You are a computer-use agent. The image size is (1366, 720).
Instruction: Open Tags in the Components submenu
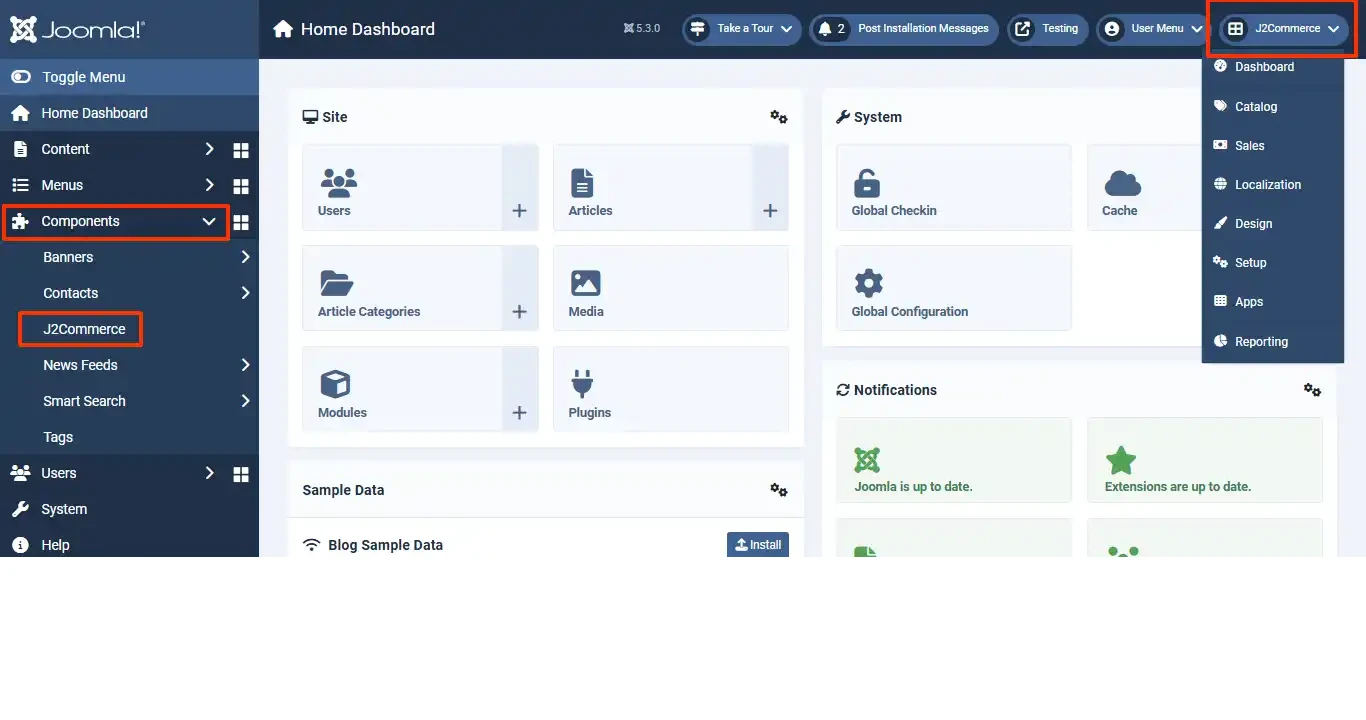(x=58, y=437)
